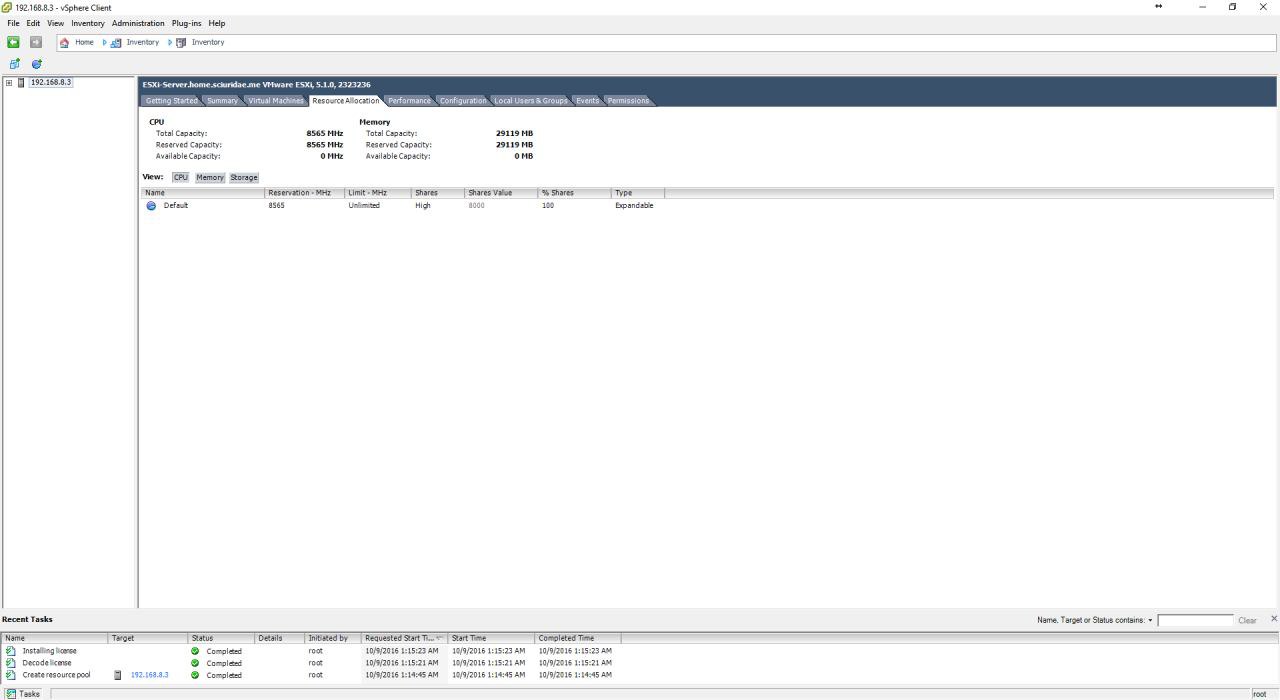The width and height of the screenshot is (1280, 700).
Task: Sort by Requested Start Time column
Action: point(404,638)
